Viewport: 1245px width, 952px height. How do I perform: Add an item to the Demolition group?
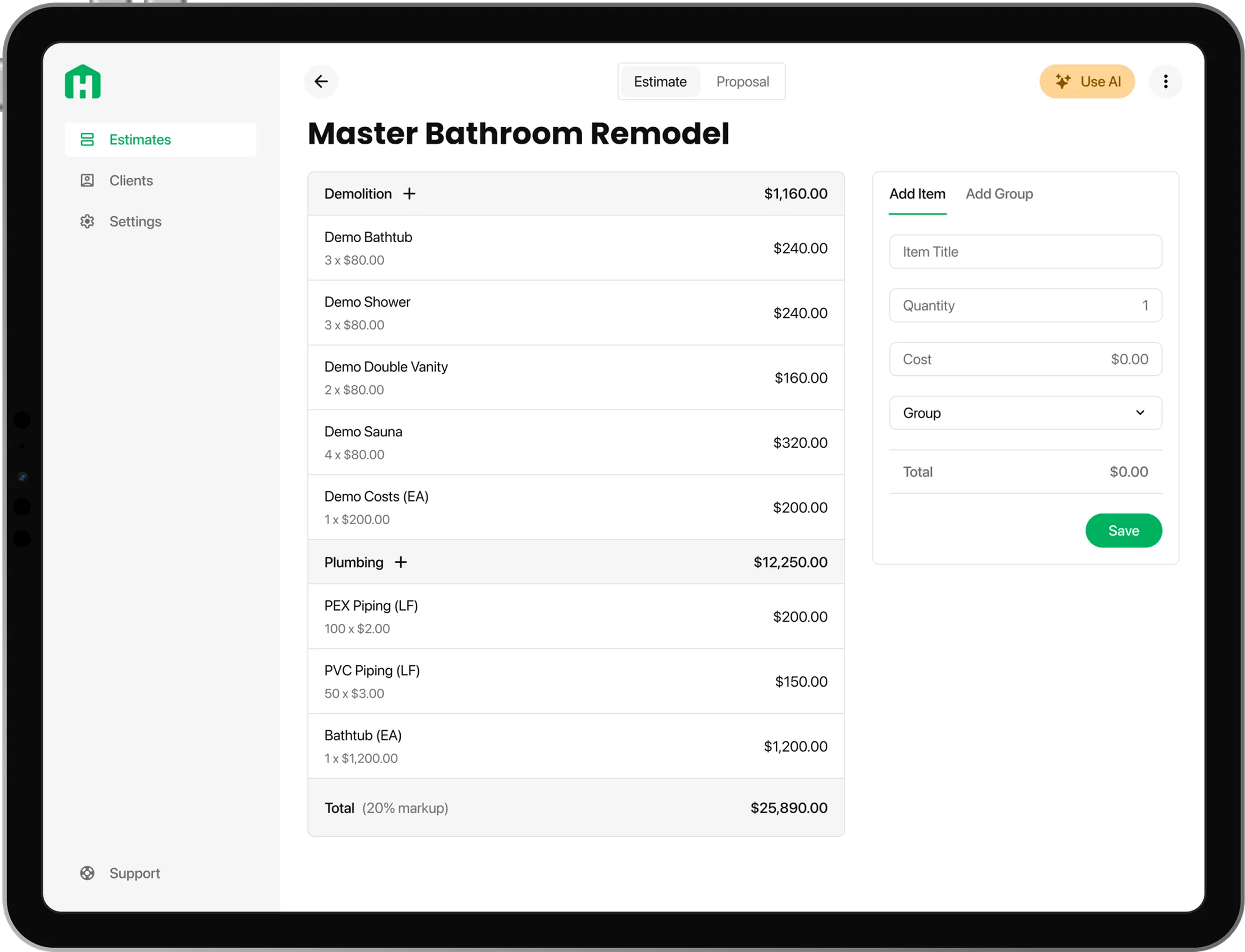(410, 193)
